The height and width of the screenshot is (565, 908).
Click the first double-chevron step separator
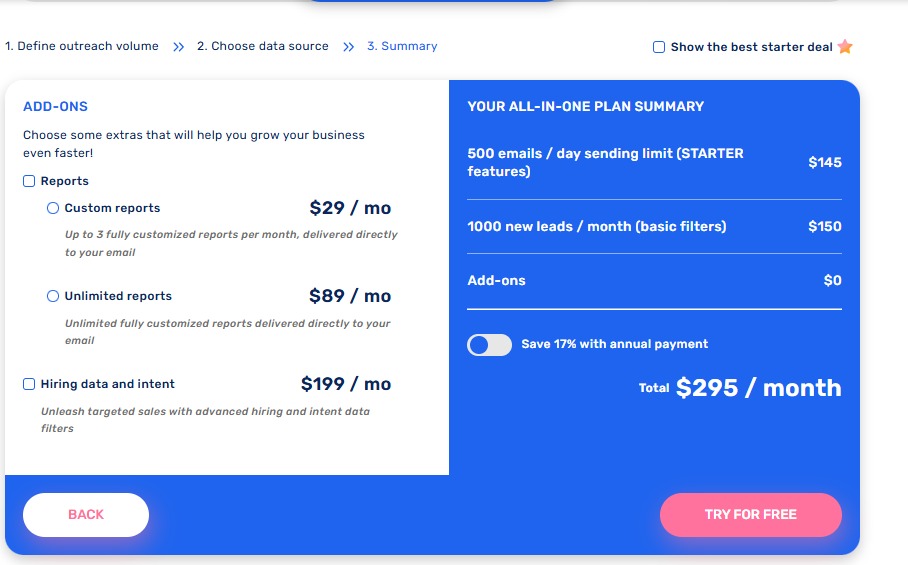178,47
